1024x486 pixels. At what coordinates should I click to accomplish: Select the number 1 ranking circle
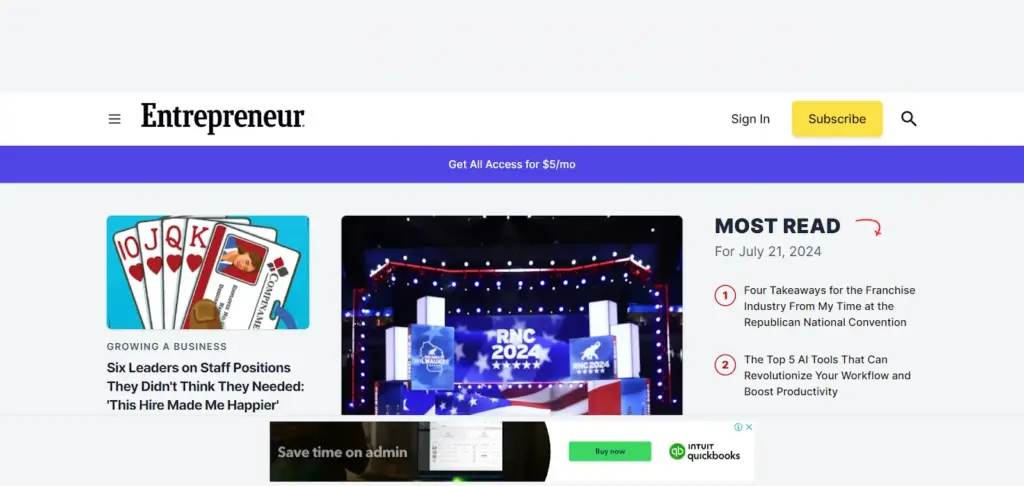tap(725, 296)
